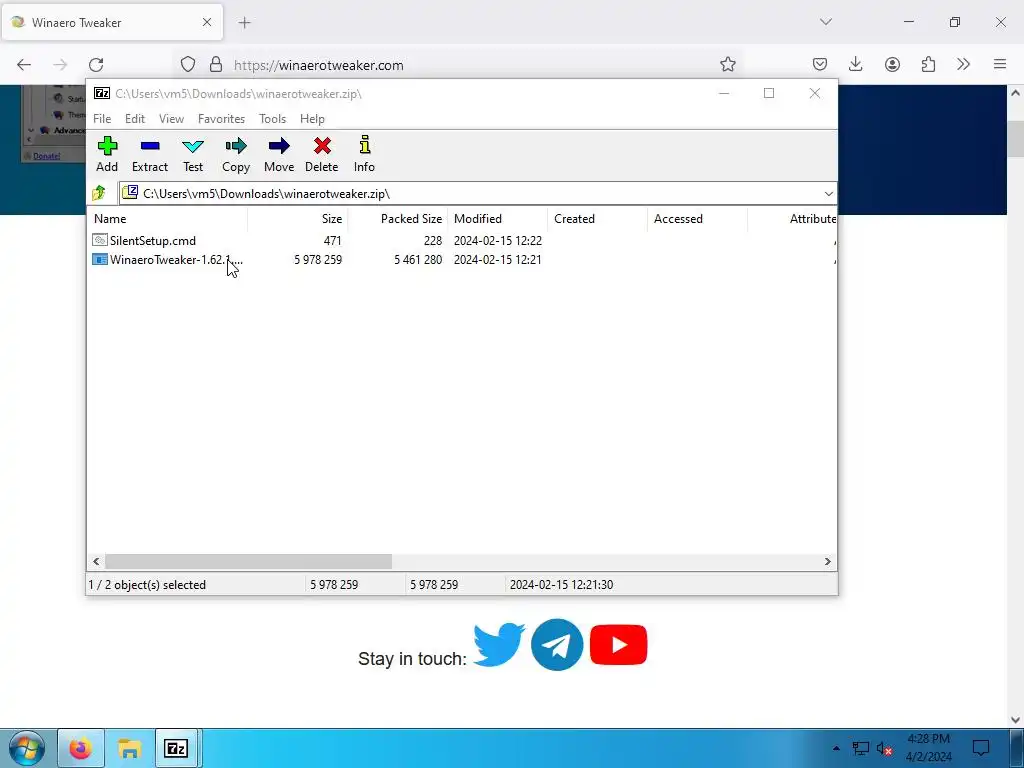The image size is (1024, 768).
Task: Click SilentSetup.cmd file icon
Action: click(x=100, y=240)
